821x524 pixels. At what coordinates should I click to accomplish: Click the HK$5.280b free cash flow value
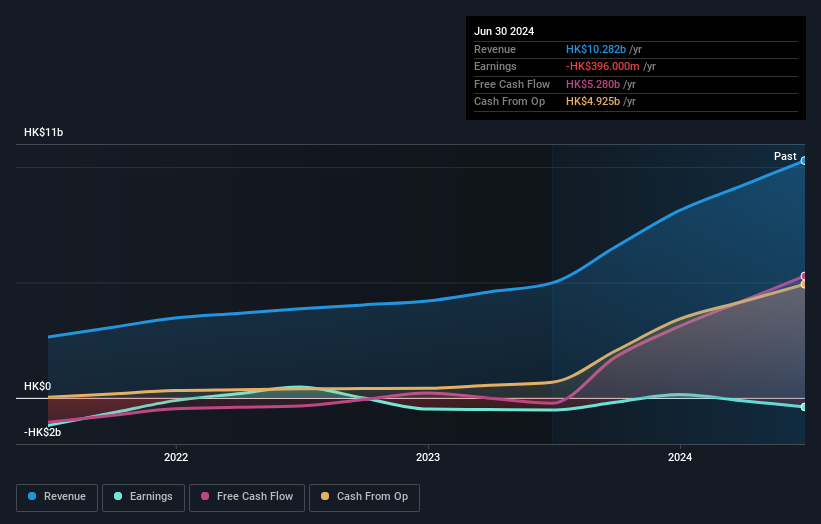(593, 84)
